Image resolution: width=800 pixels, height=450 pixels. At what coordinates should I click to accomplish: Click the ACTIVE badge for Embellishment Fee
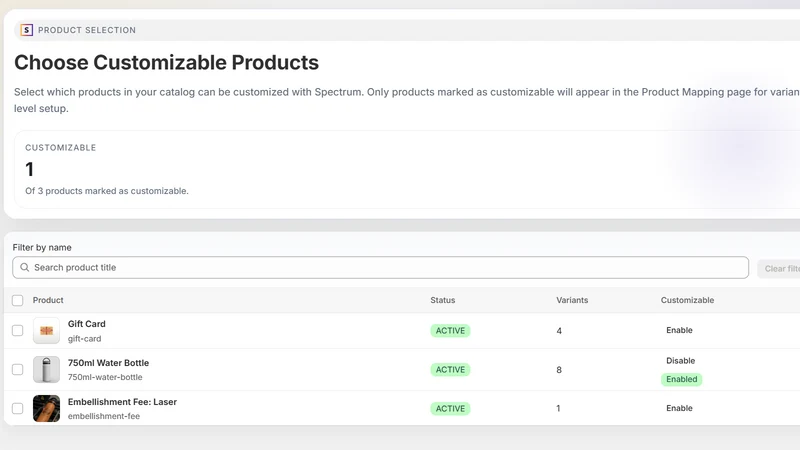(450, 408)
